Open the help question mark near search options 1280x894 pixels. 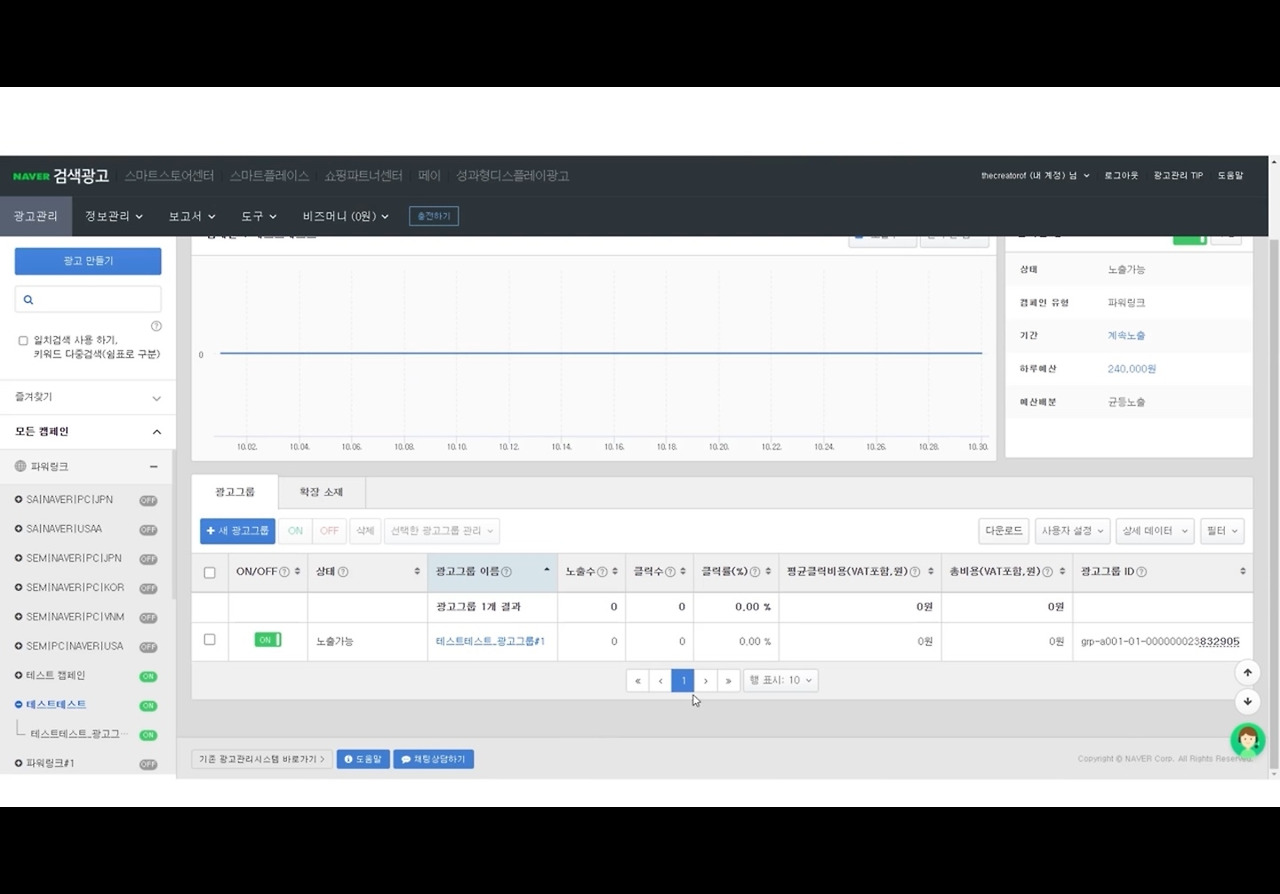click(156, 326)
